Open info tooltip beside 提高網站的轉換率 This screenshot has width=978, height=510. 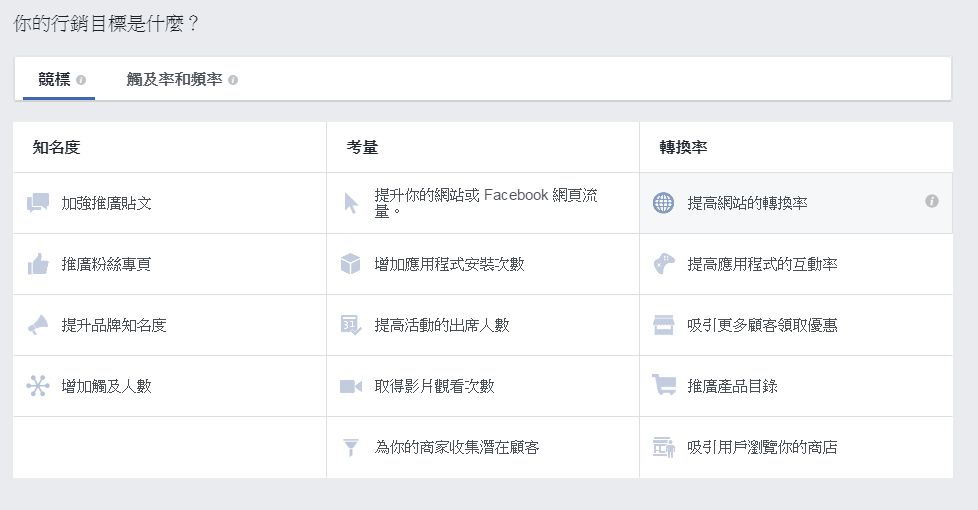932,202
